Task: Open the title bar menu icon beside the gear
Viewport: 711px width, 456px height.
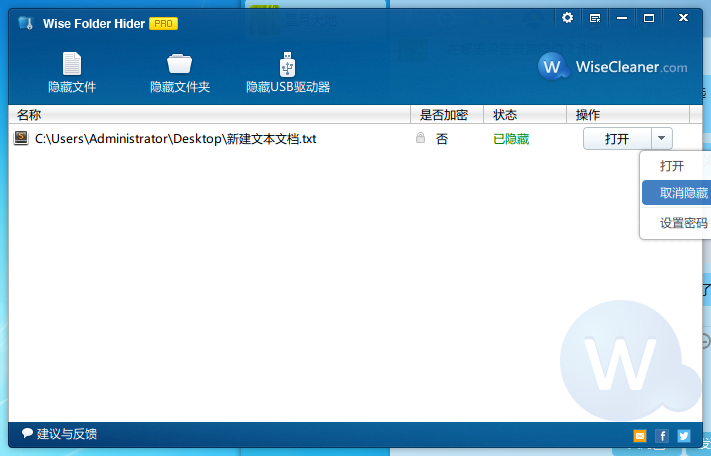Action: [x=595, y=18]
